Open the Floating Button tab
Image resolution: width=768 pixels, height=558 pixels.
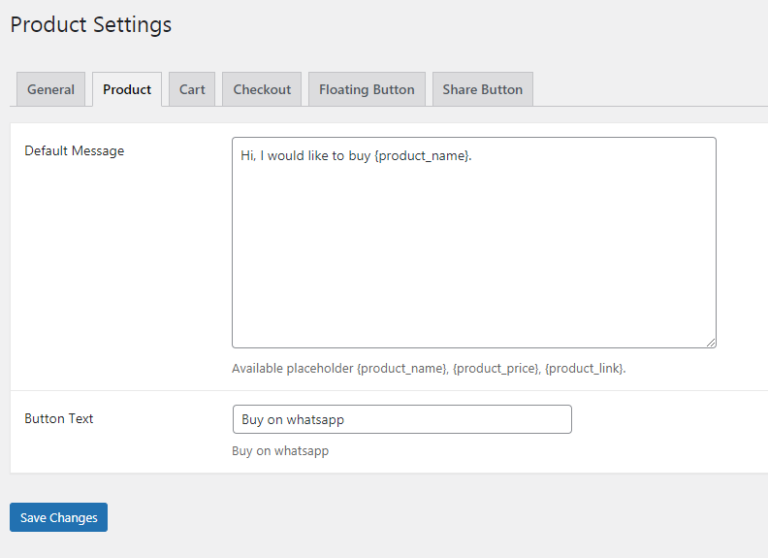pos(367,89)
